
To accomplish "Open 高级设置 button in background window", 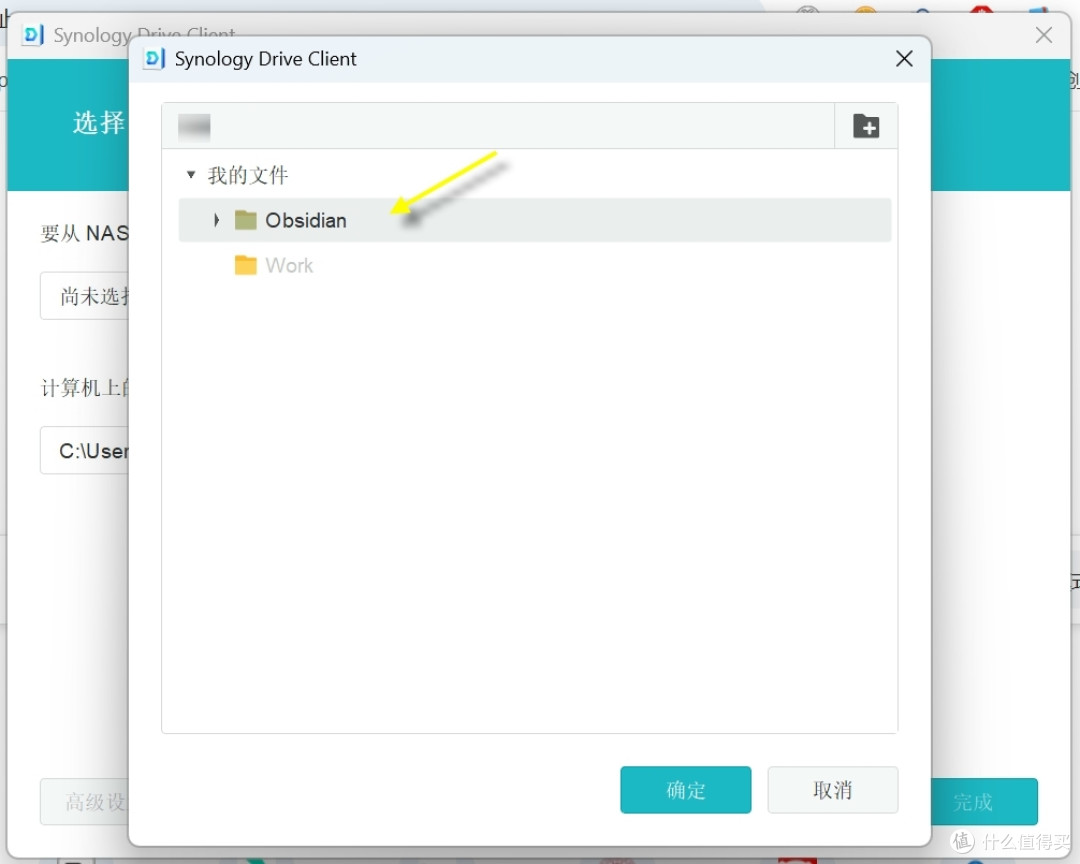I will (x=84, y=801).
